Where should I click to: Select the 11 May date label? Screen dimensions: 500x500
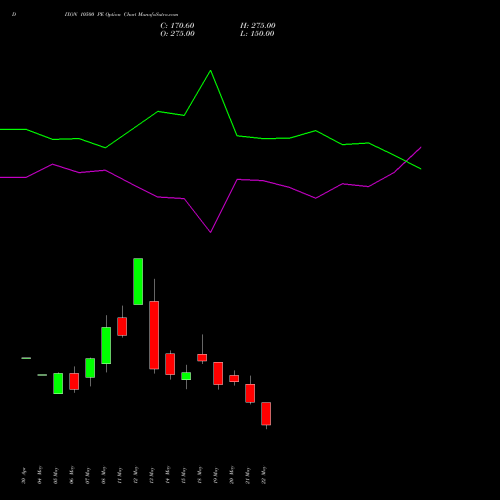[120, 475]
